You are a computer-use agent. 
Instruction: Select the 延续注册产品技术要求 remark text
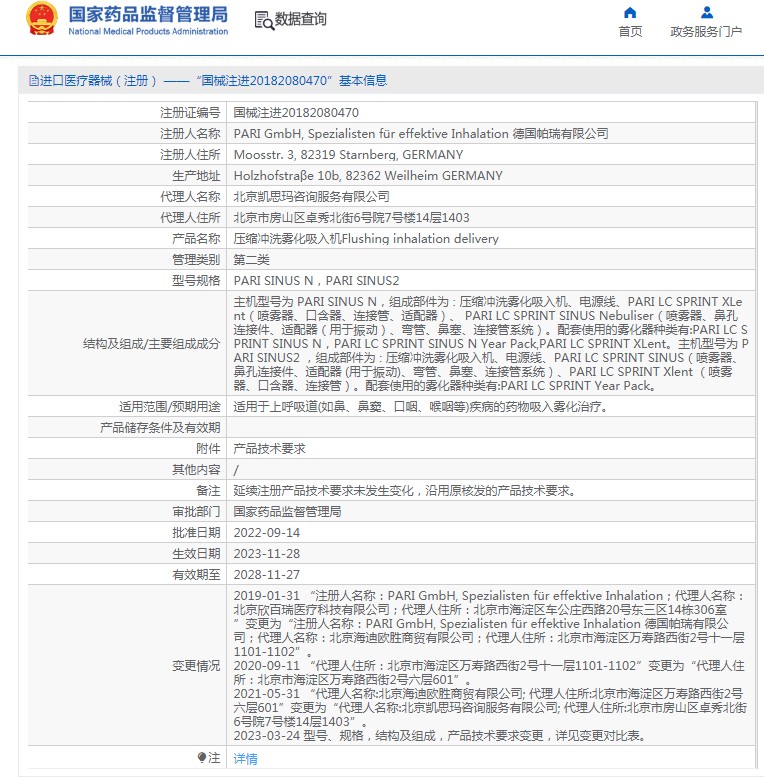(405, 491)
